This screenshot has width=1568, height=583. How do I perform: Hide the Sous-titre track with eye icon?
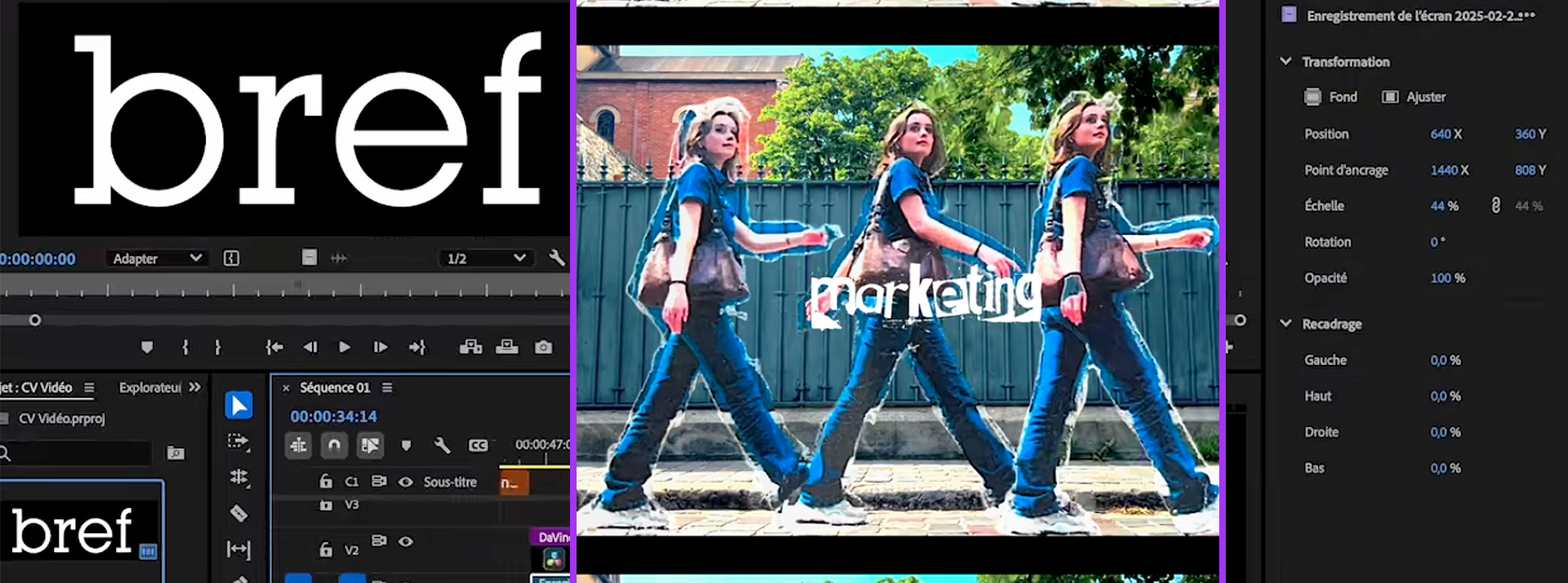pyautogui.click(x=406, y=482)
